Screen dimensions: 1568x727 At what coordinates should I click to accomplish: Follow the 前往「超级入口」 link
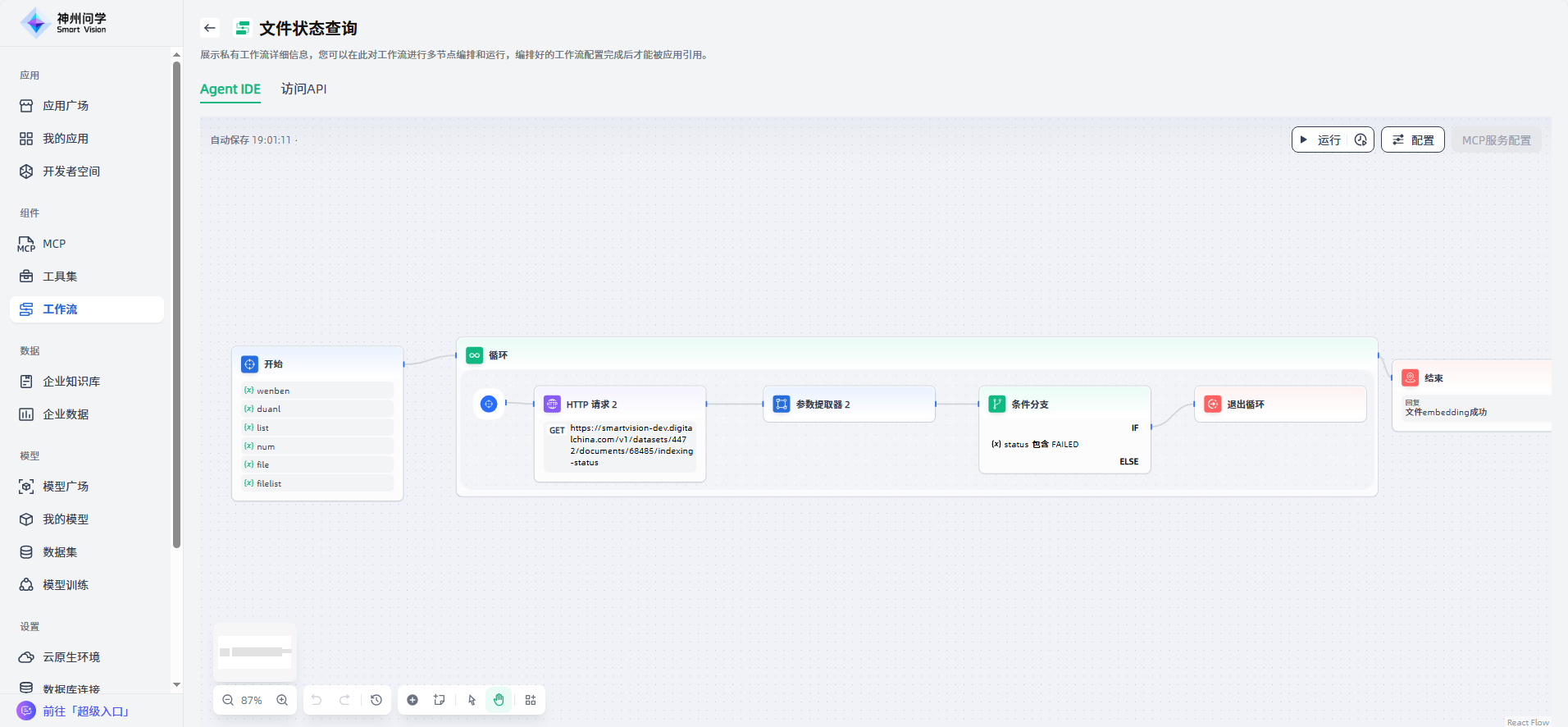[x=86, y=711]
